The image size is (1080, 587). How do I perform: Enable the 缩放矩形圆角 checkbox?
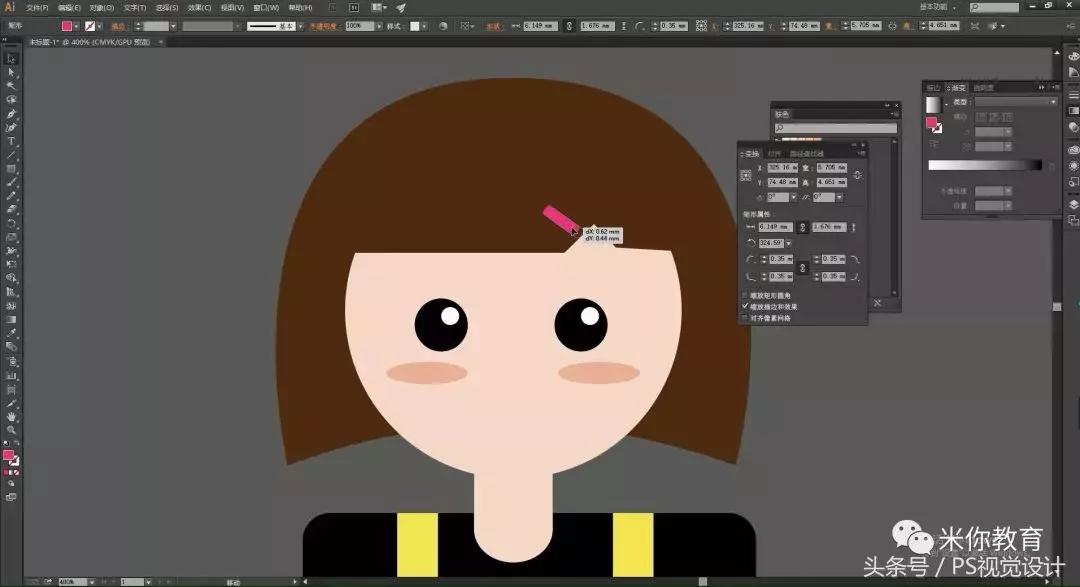pos(745,296)
